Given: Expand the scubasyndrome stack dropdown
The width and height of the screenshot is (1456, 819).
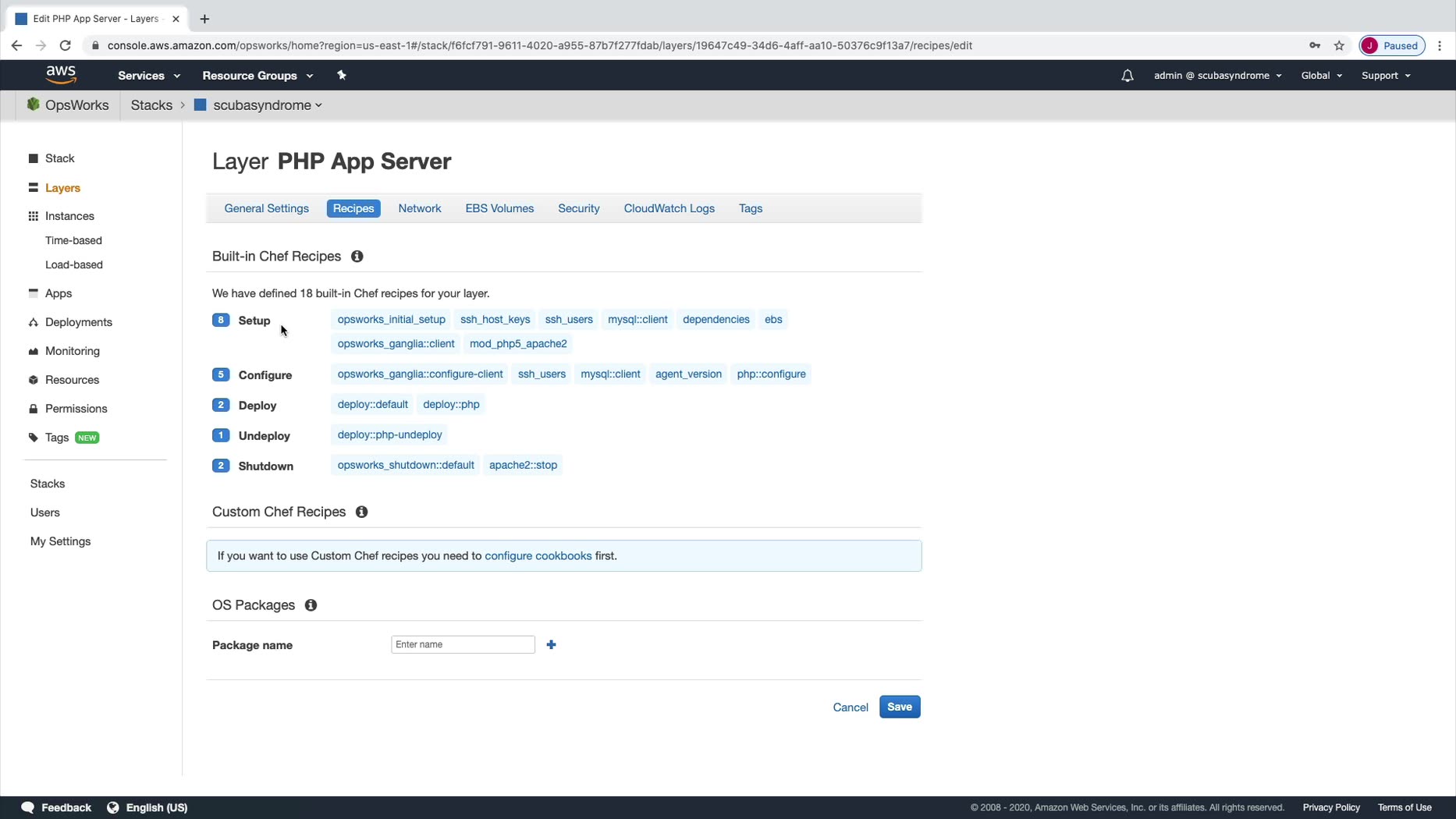Looking at the screenshot, I should point(268,105).
